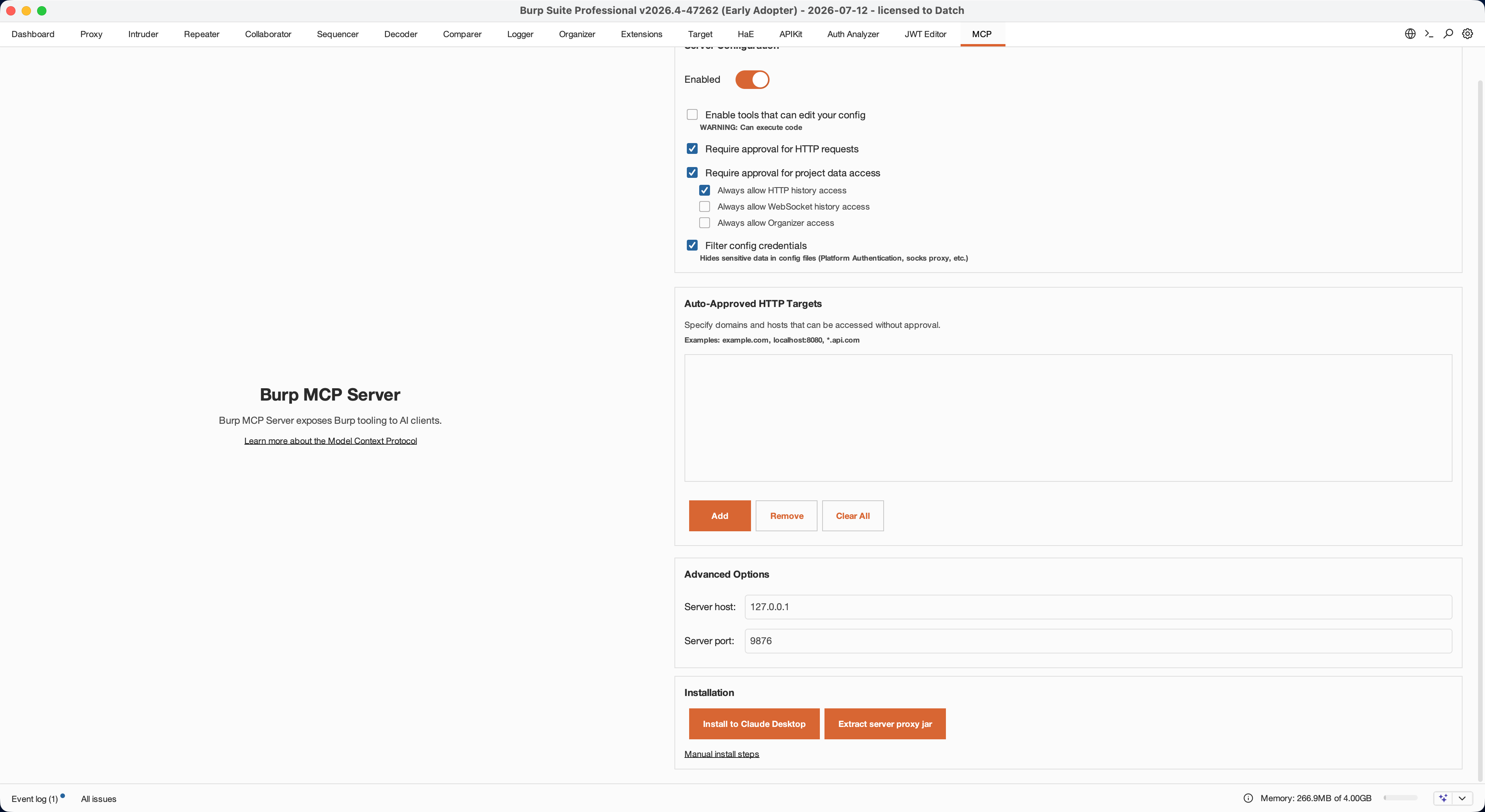Open the Logger tab
Image resolution: width=1485 pixels, height=812 pixels.
tap(520, 34)
